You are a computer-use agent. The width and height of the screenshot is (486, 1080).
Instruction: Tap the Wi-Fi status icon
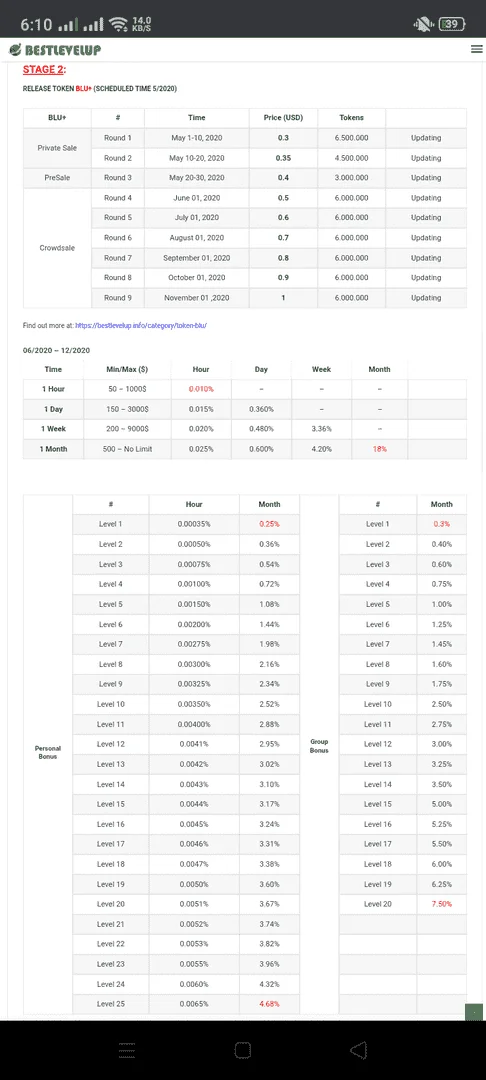[118, 24]
